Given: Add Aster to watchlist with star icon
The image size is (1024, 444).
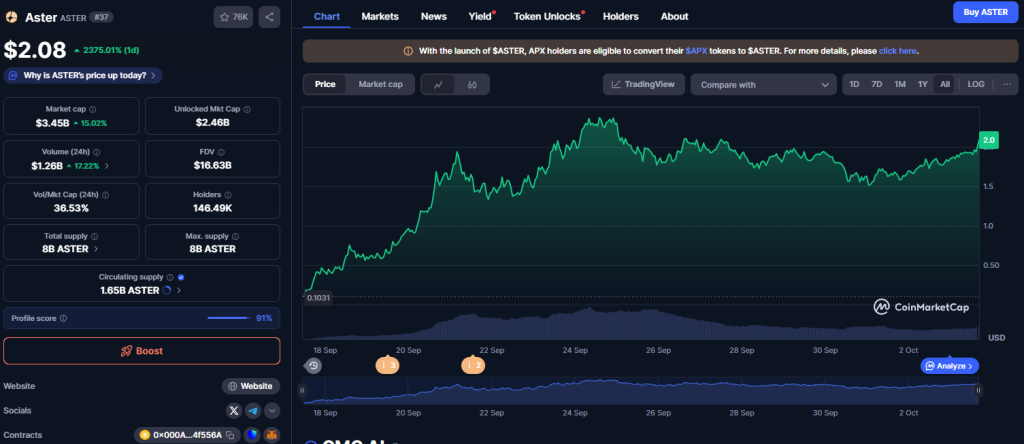Looking at the screenshot, I should (x=233, y=17).
